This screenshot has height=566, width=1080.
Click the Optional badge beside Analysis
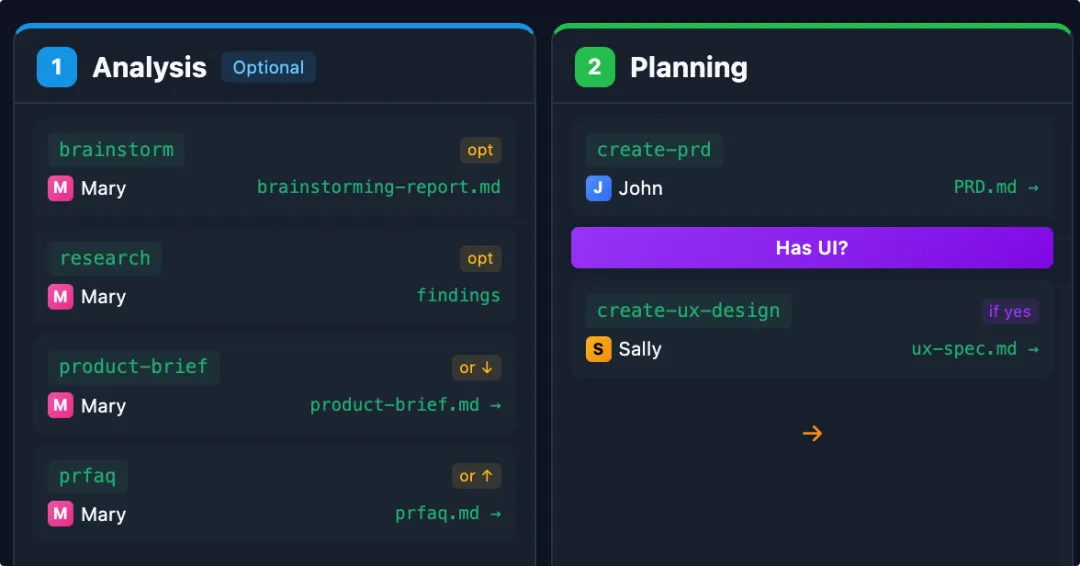(x=268, y=68)
